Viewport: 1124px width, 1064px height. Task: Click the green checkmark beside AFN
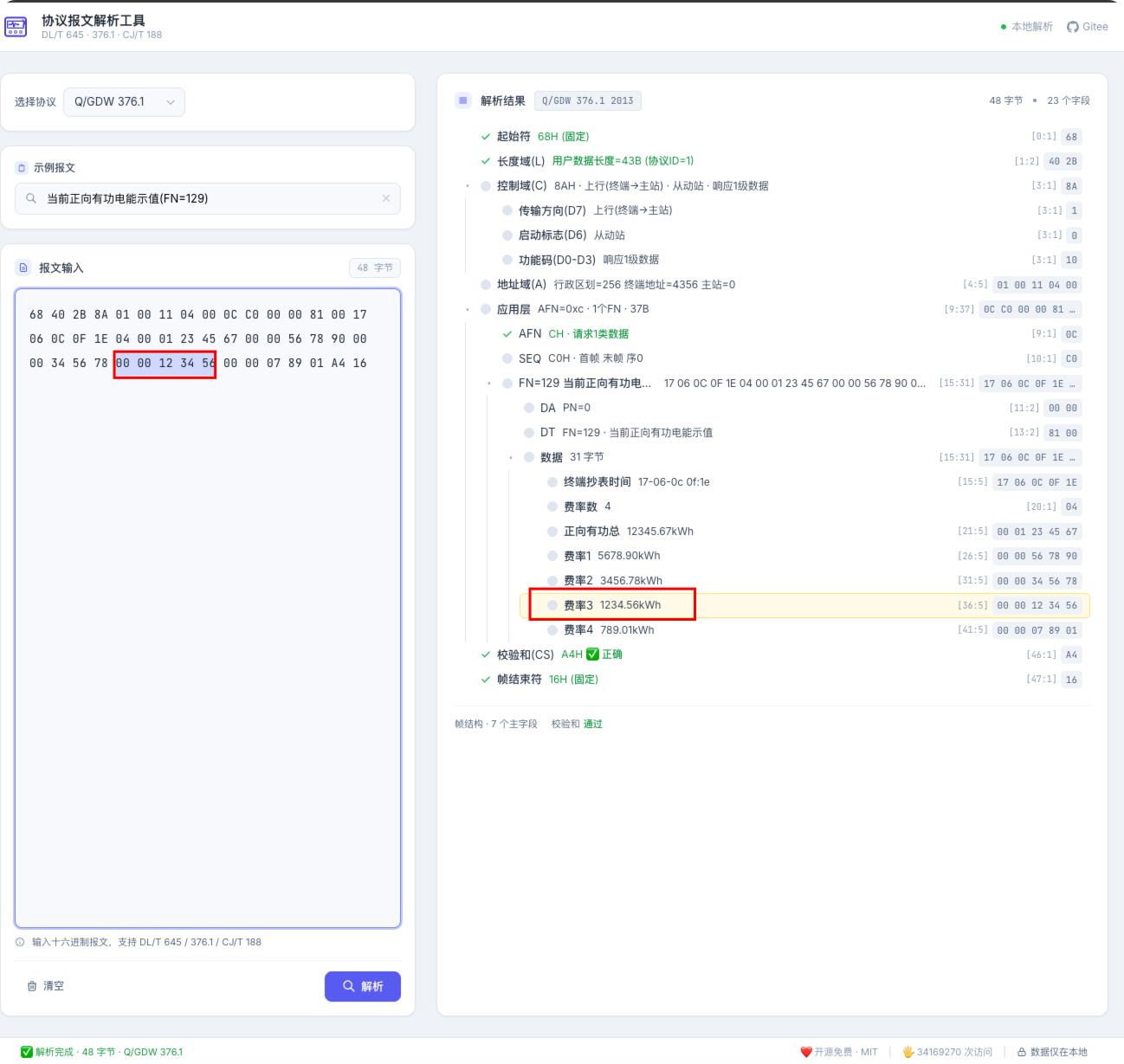click(x=507, y=334)
